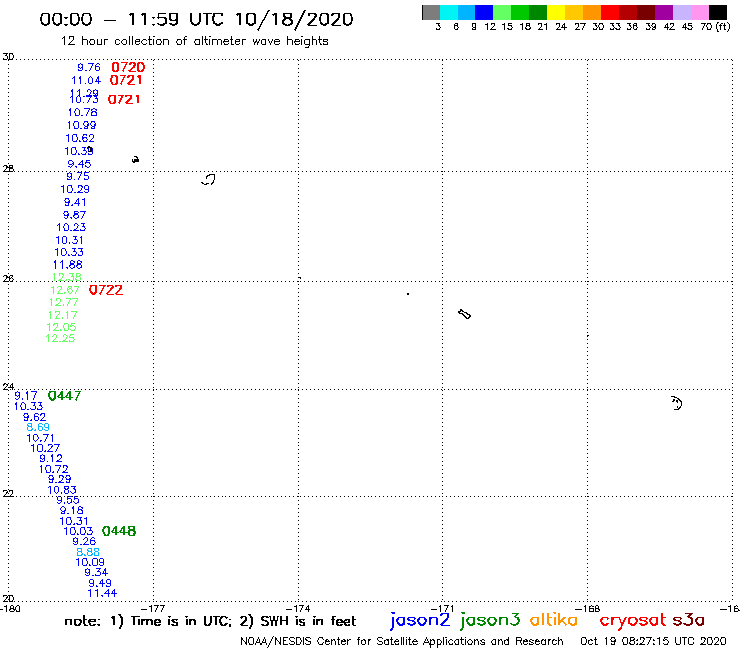Click the green 12.67 wave height
Image resolution: width=740 pixels, height=650 pixels.
point(65,290)
